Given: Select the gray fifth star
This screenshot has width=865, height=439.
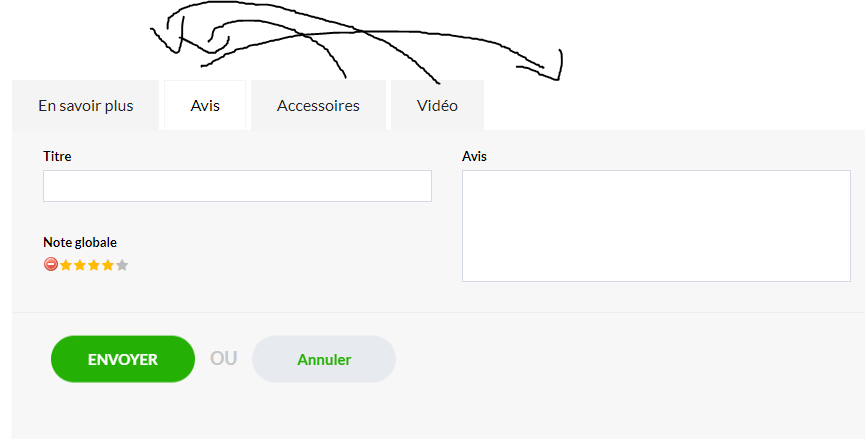Looking at the screenshot, I should point(122,265).
